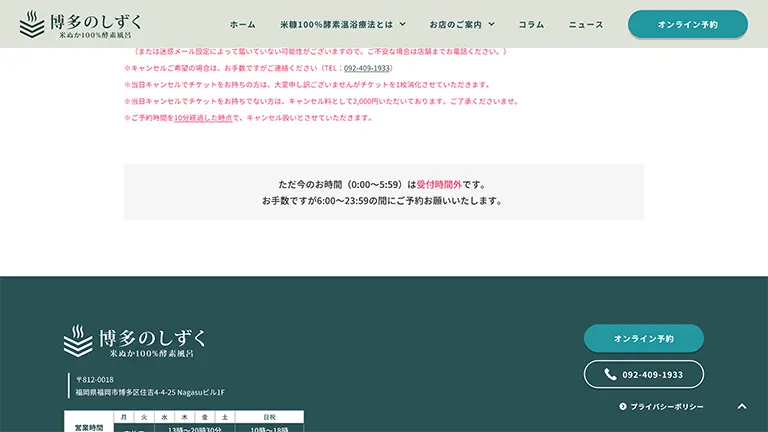
Task: Click the 土 column header in hours table
Action: pyautogui.click(x=225, y=417)
